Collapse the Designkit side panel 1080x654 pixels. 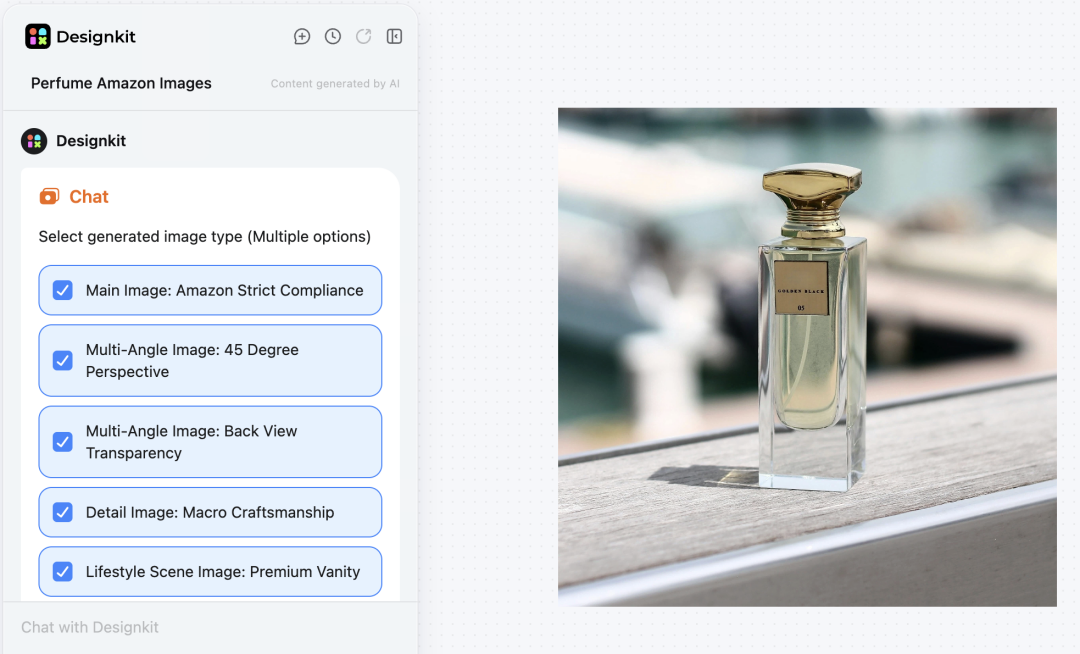point(394,36)
